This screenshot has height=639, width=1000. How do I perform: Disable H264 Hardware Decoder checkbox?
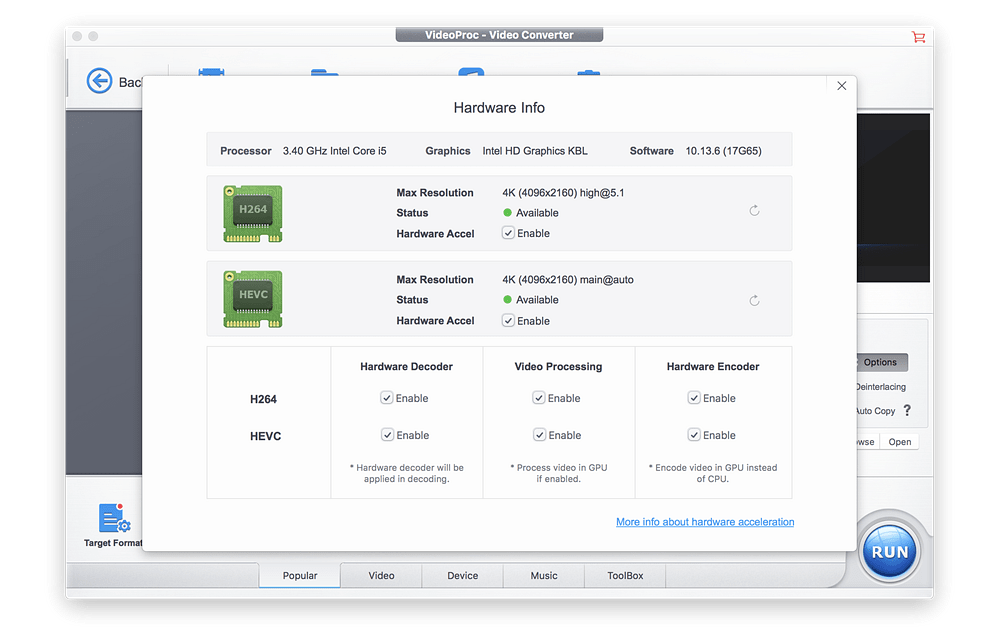(x=386, y=398)
